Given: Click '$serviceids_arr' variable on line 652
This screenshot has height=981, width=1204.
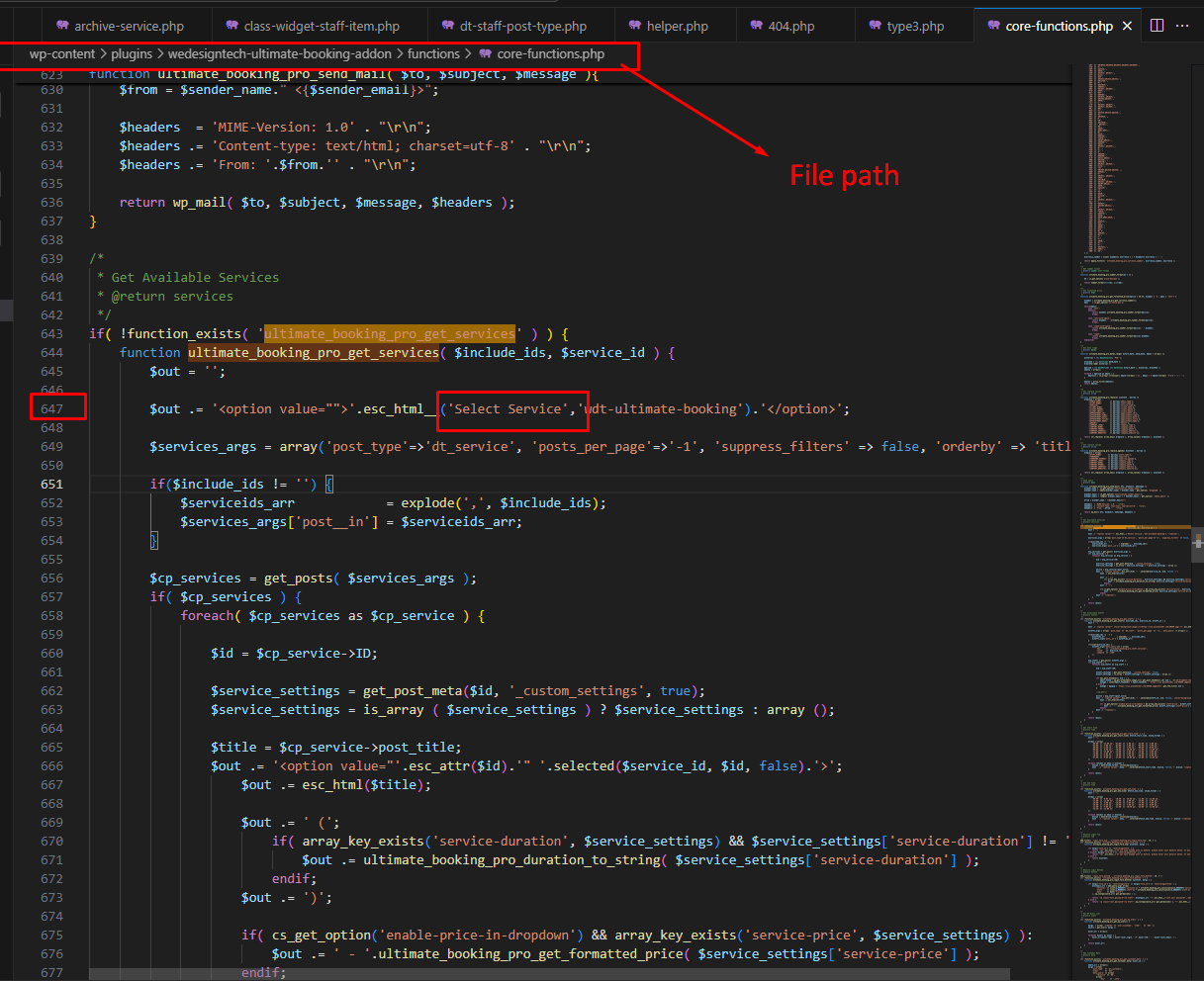Looking at the screenshot, I should (236, 502).
